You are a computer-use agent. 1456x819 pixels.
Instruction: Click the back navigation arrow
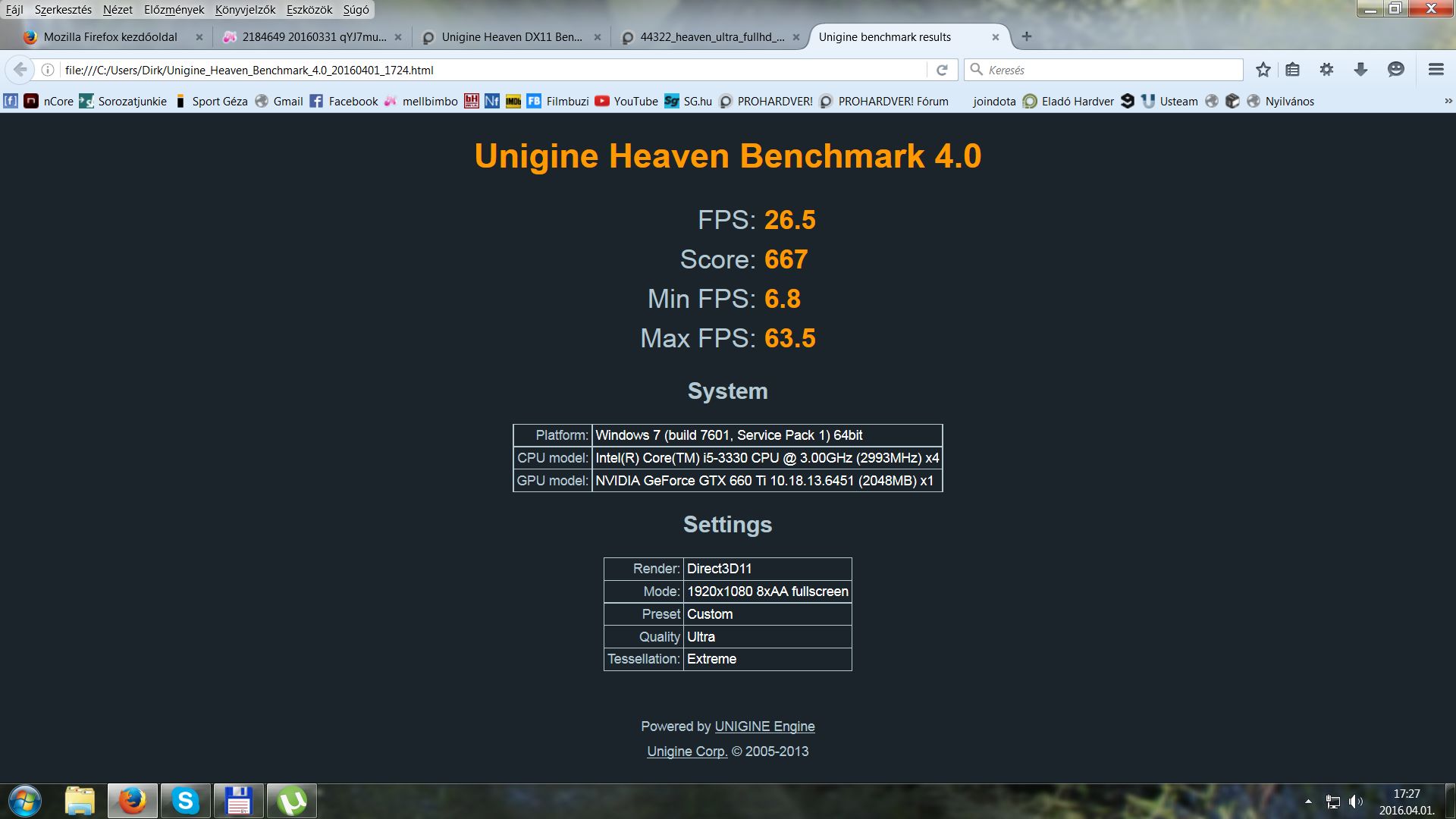click(x=20, y=70)
